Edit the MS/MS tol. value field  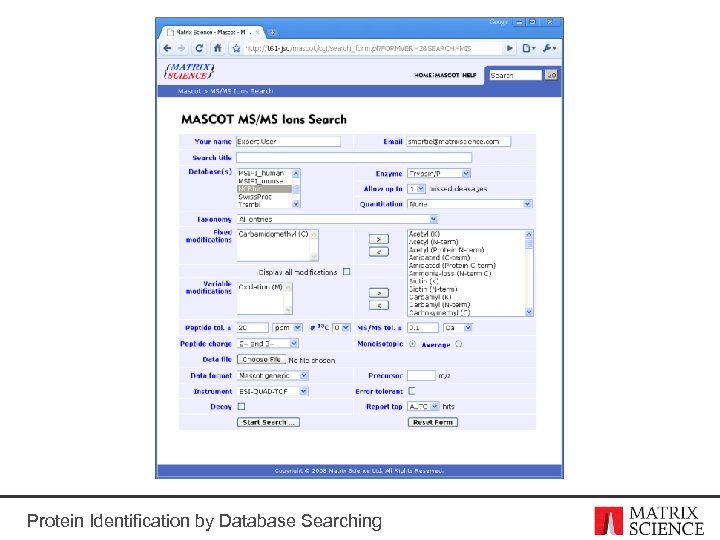point(423,327)
